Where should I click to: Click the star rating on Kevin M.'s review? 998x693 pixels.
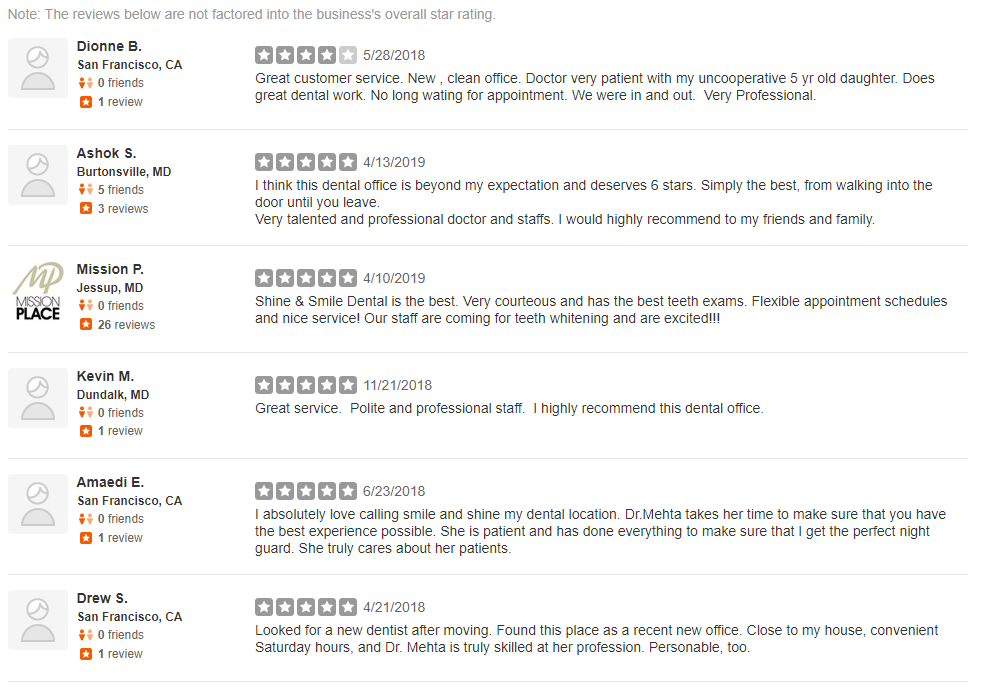click(x=306, y=385)
